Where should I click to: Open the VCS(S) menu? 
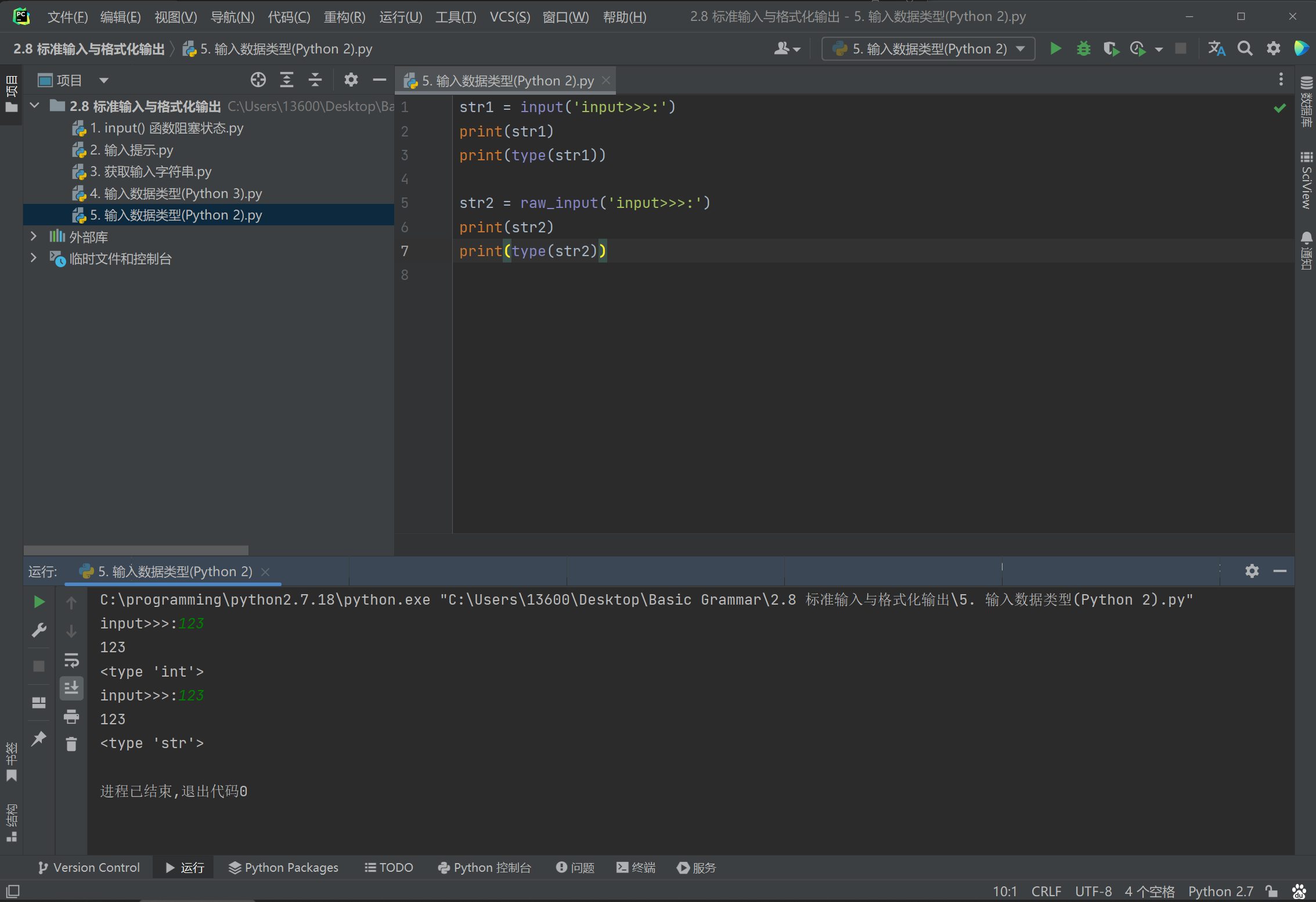(510, 17)
